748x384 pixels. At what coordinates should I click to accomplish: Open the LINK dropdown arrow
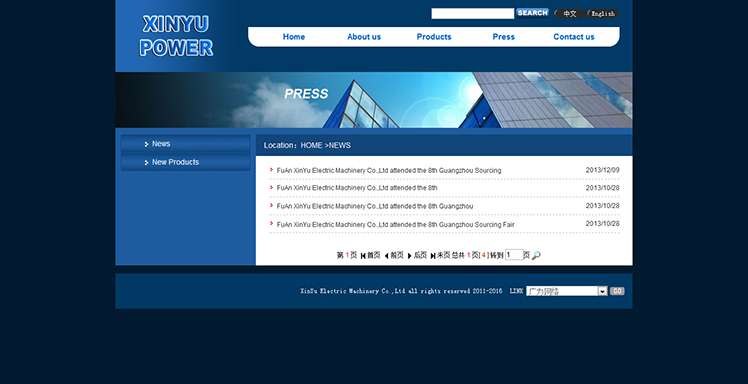click(x=603, y=291)
